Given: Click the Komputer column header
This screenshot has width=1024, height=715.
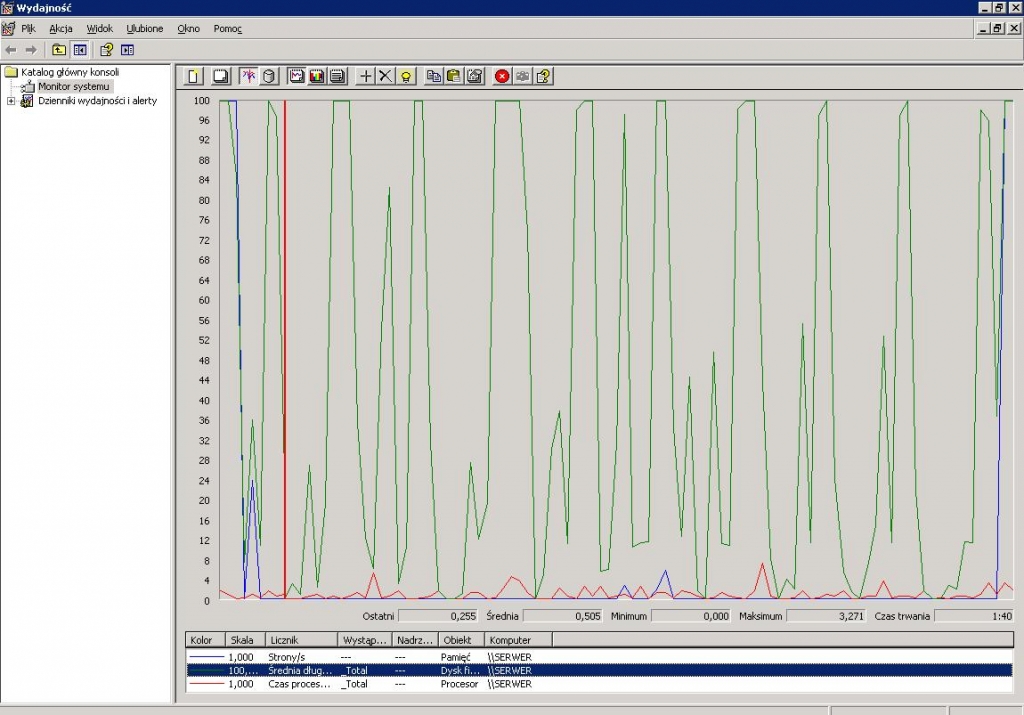Looking at the screenshot, I should (519, 640).
